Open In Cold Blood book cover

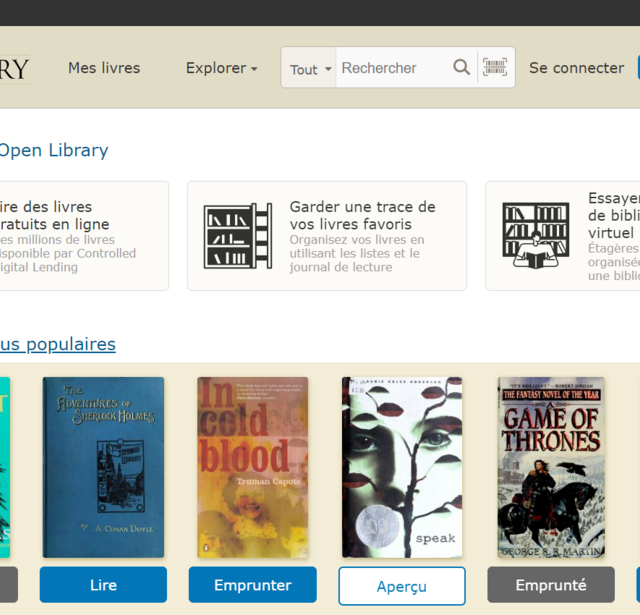click(253, 467)
